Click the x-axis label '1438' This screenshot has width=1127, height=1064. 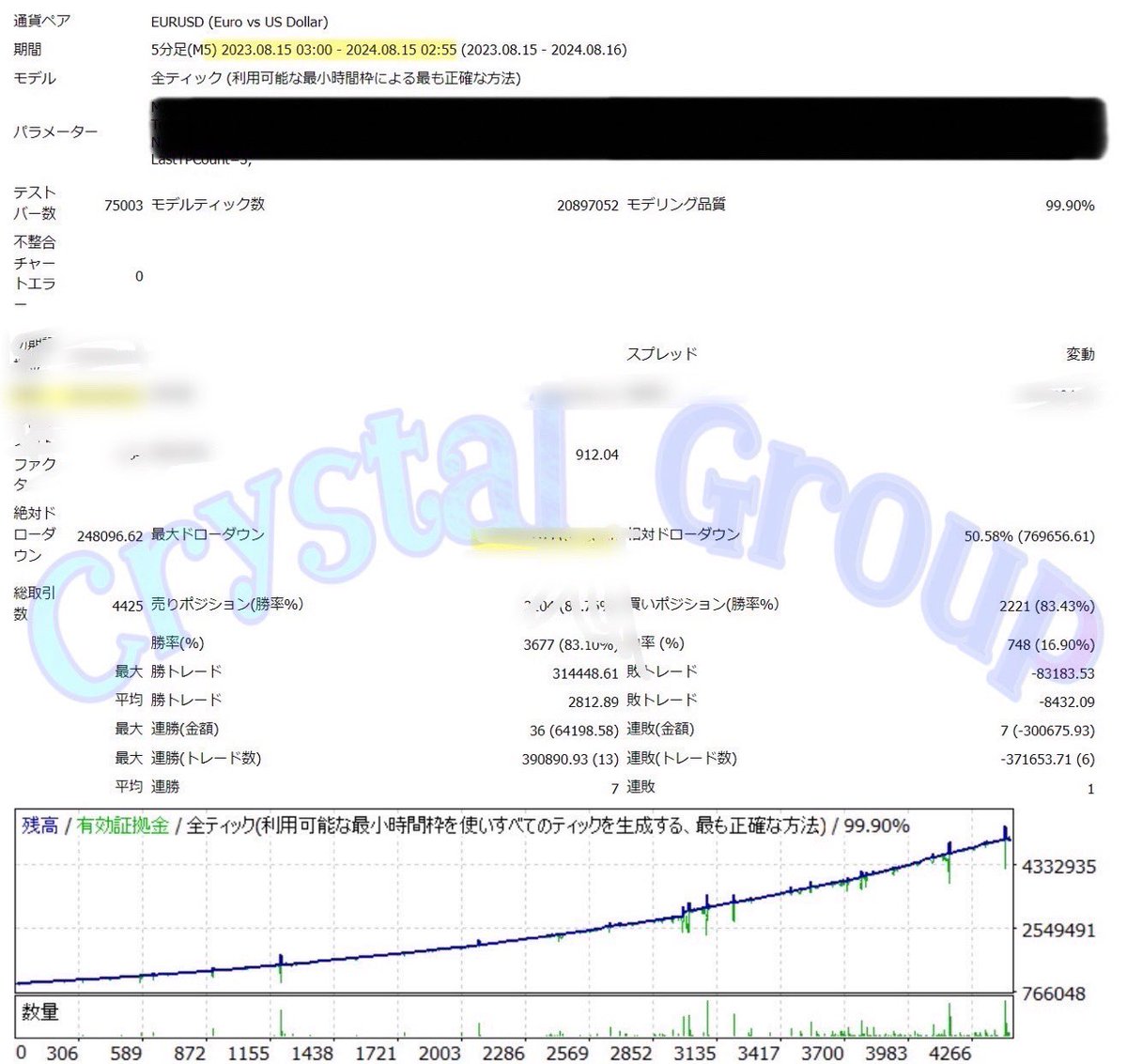(x=312, y=1054)
